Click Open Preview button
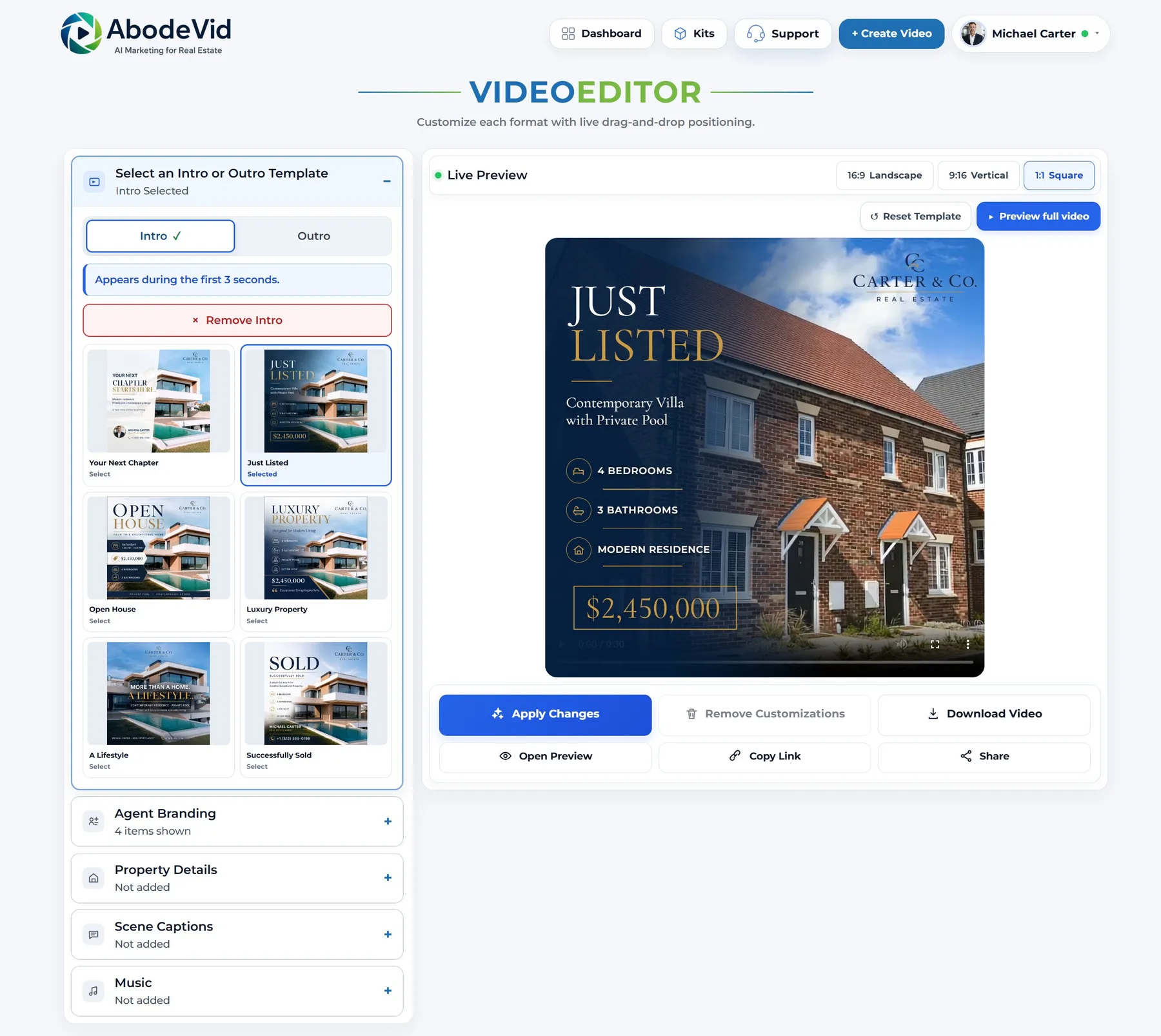This screenshot has height=1036, width=1161. tap(545, 756)
